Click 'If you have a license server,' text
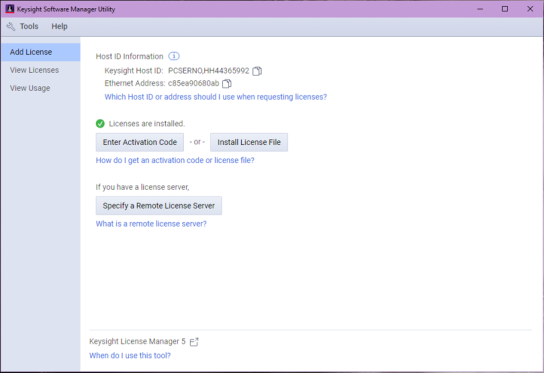544x373 pixels. coord(143,187)
